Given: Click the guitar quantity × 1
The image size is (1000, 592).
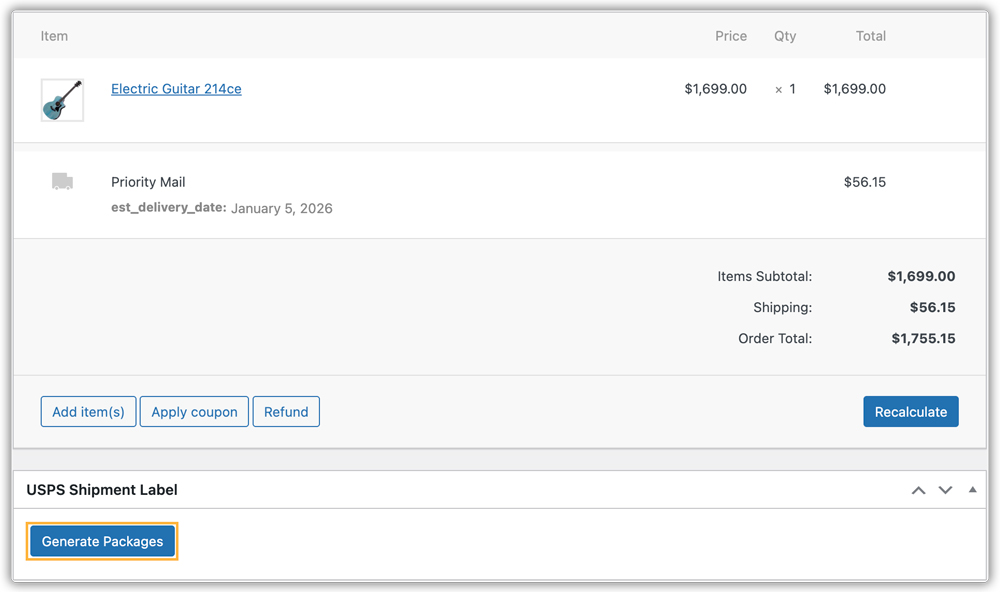Looking at the screenshot, I should pos(786,89).
